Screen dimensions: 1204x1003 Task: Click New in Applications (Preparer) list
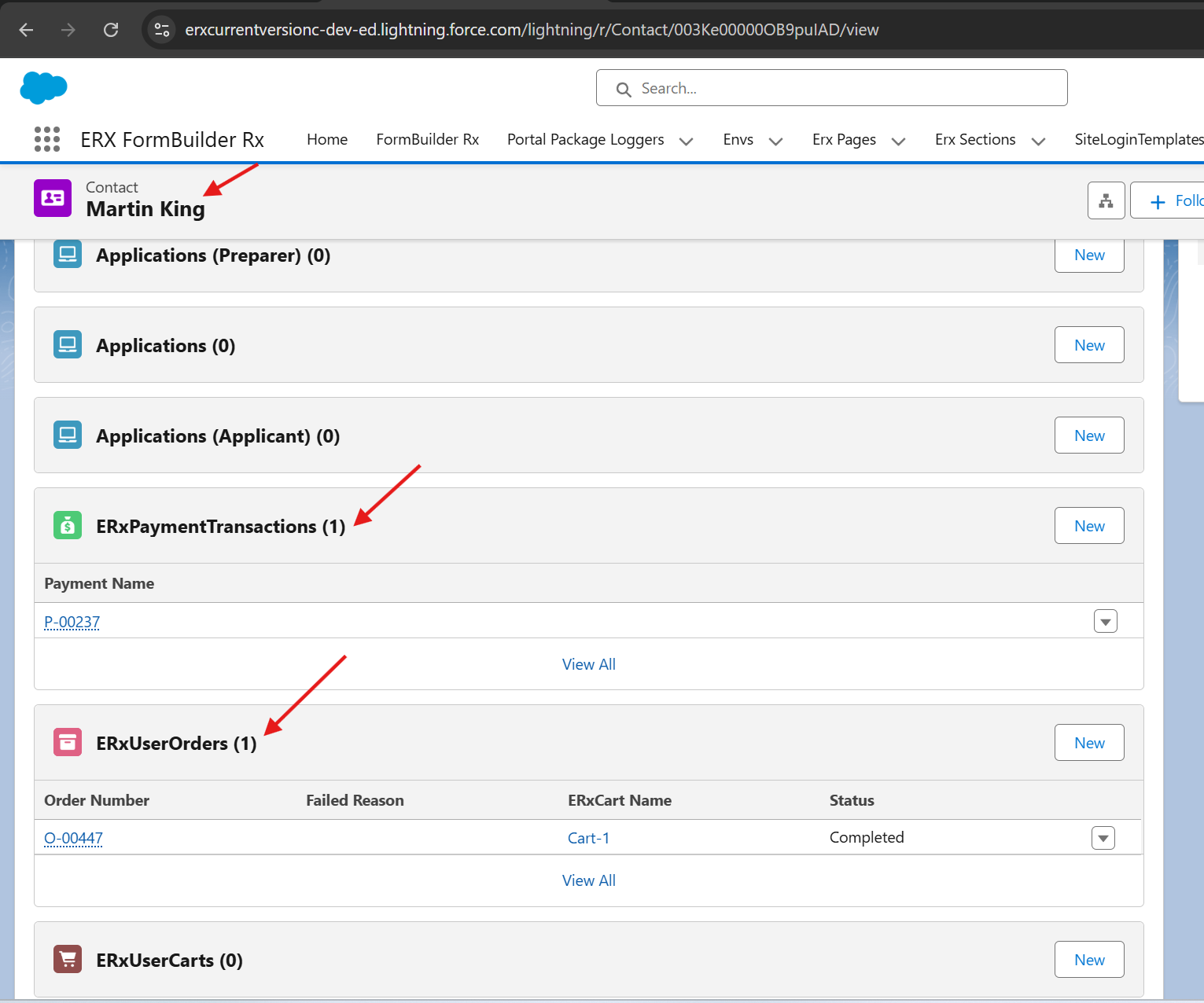coord(1089,255)
